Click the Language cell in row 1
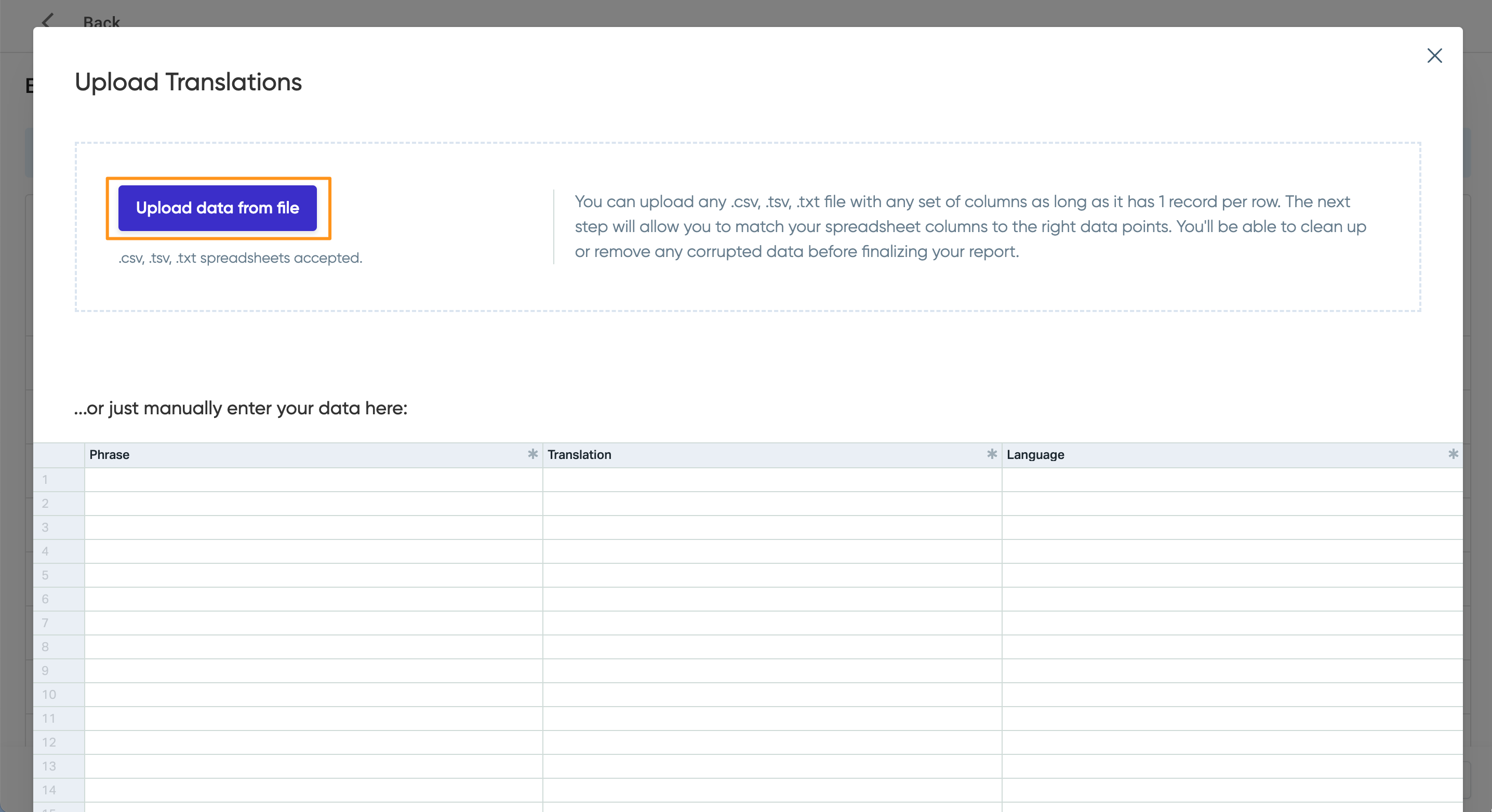 click(1232, 480)
